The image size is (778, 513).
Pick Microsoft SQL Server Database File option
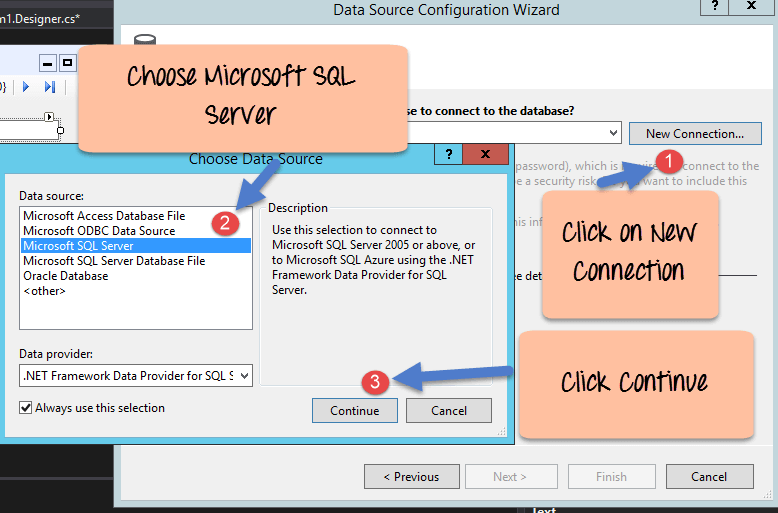(114, 261)
